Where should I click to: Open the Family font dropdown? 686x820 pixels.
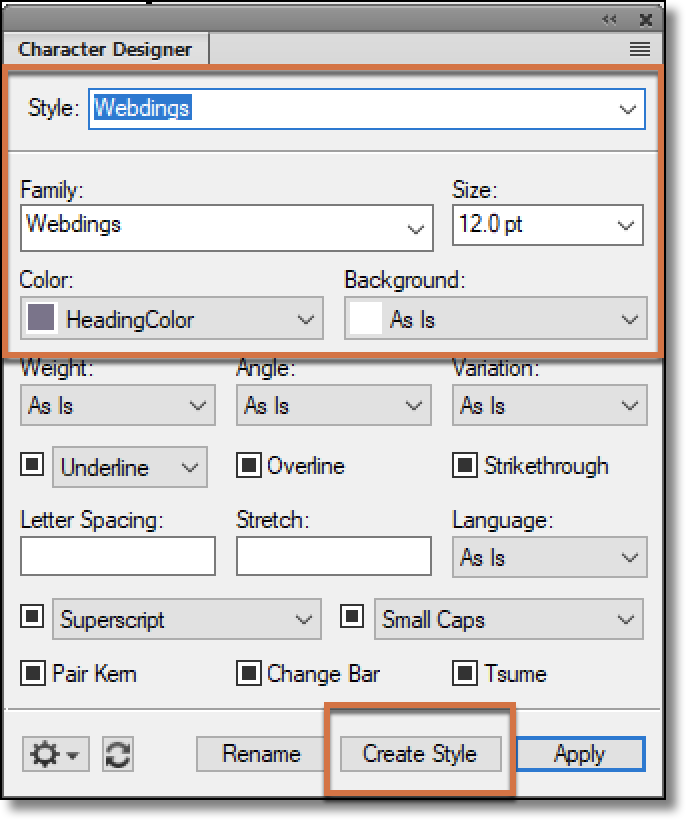[227, 228]
